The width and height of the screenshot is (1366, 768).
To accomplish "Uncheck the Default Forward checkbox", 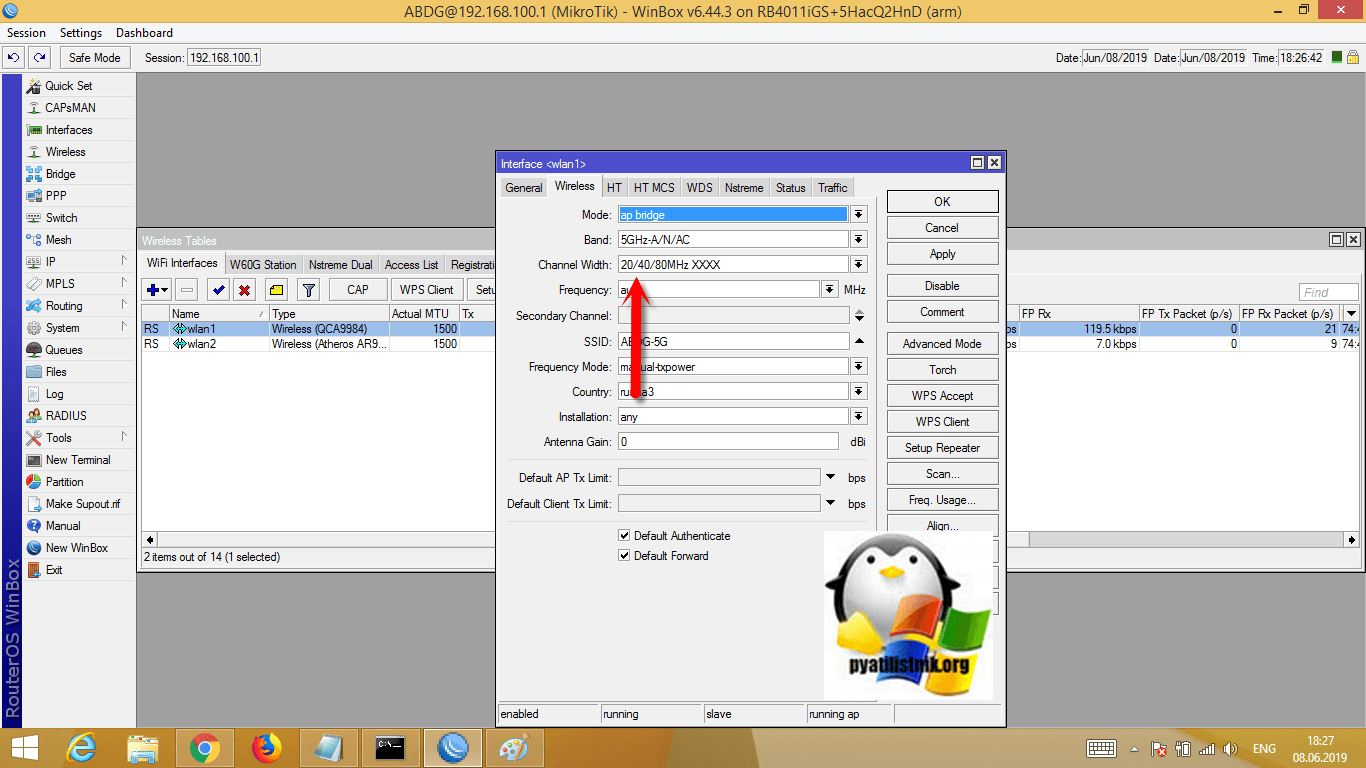I will click(624, 556).
